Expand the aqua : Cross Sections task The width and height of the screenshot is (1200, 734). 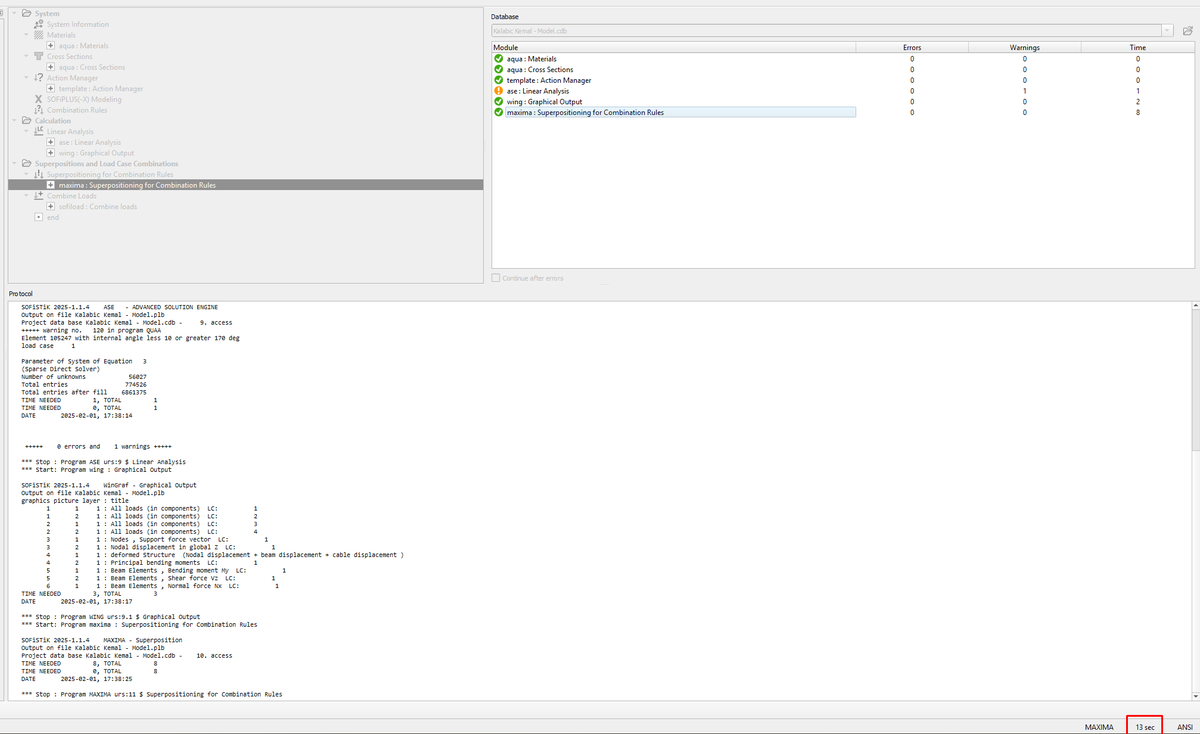[51, 67]
